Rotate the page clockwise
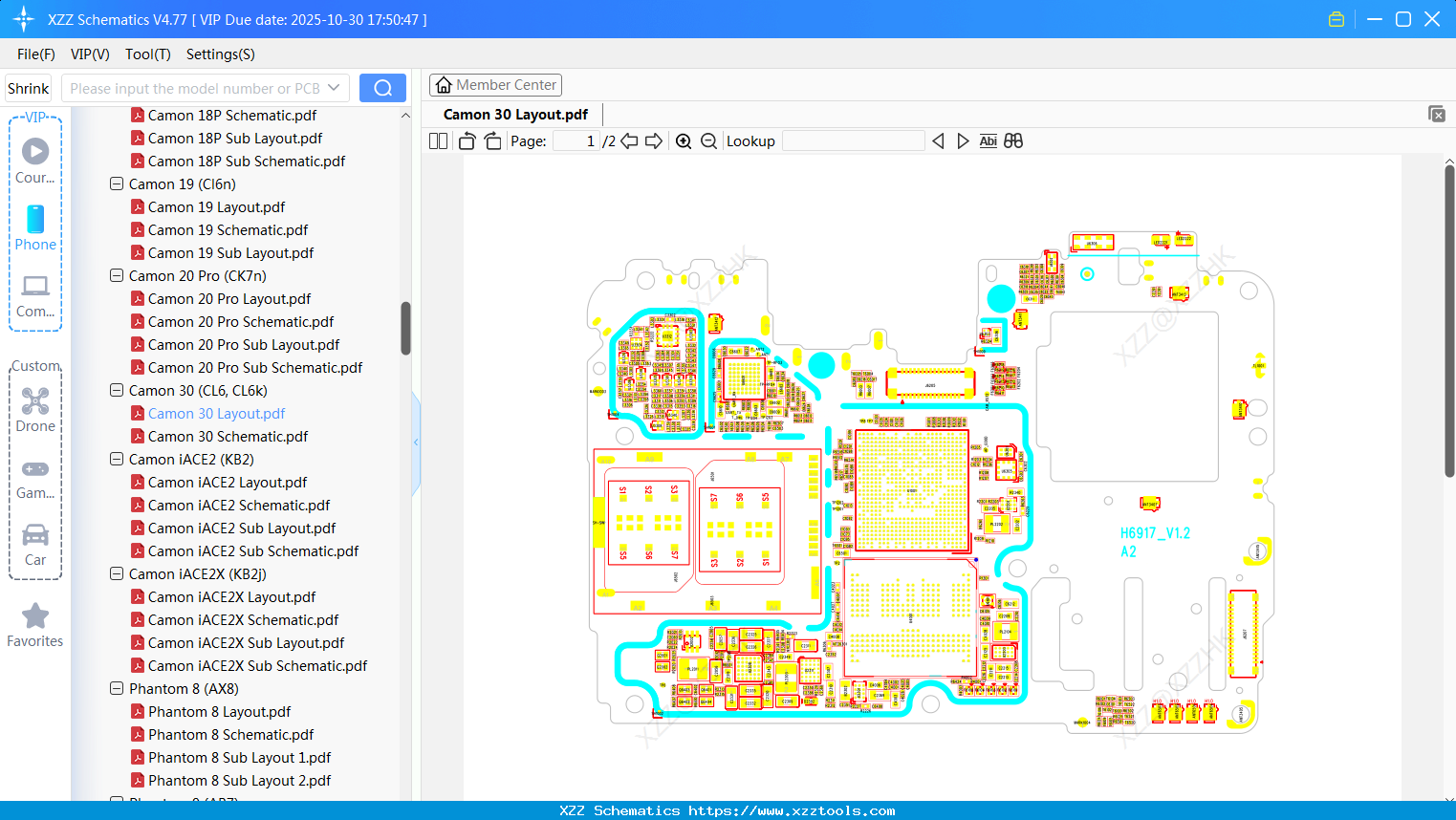 (x=492, y=141)
